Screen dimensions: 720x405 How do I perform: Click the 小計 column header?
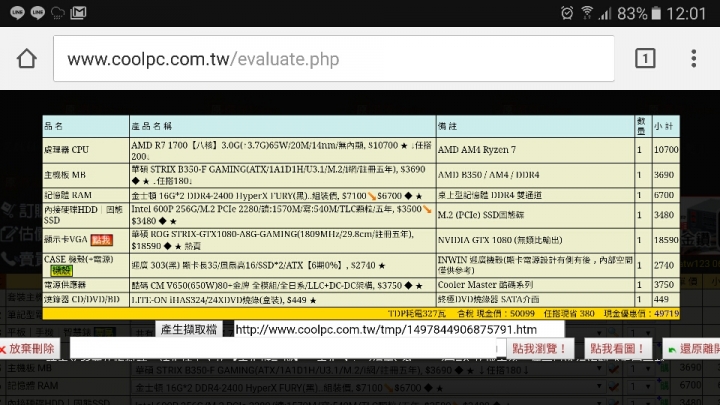666,126
